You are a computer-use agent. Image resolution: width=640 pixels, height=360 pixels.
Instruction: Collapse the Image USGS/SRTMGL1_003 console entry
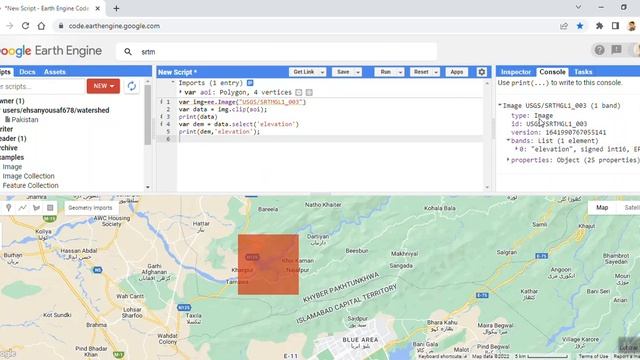[500, 105]
